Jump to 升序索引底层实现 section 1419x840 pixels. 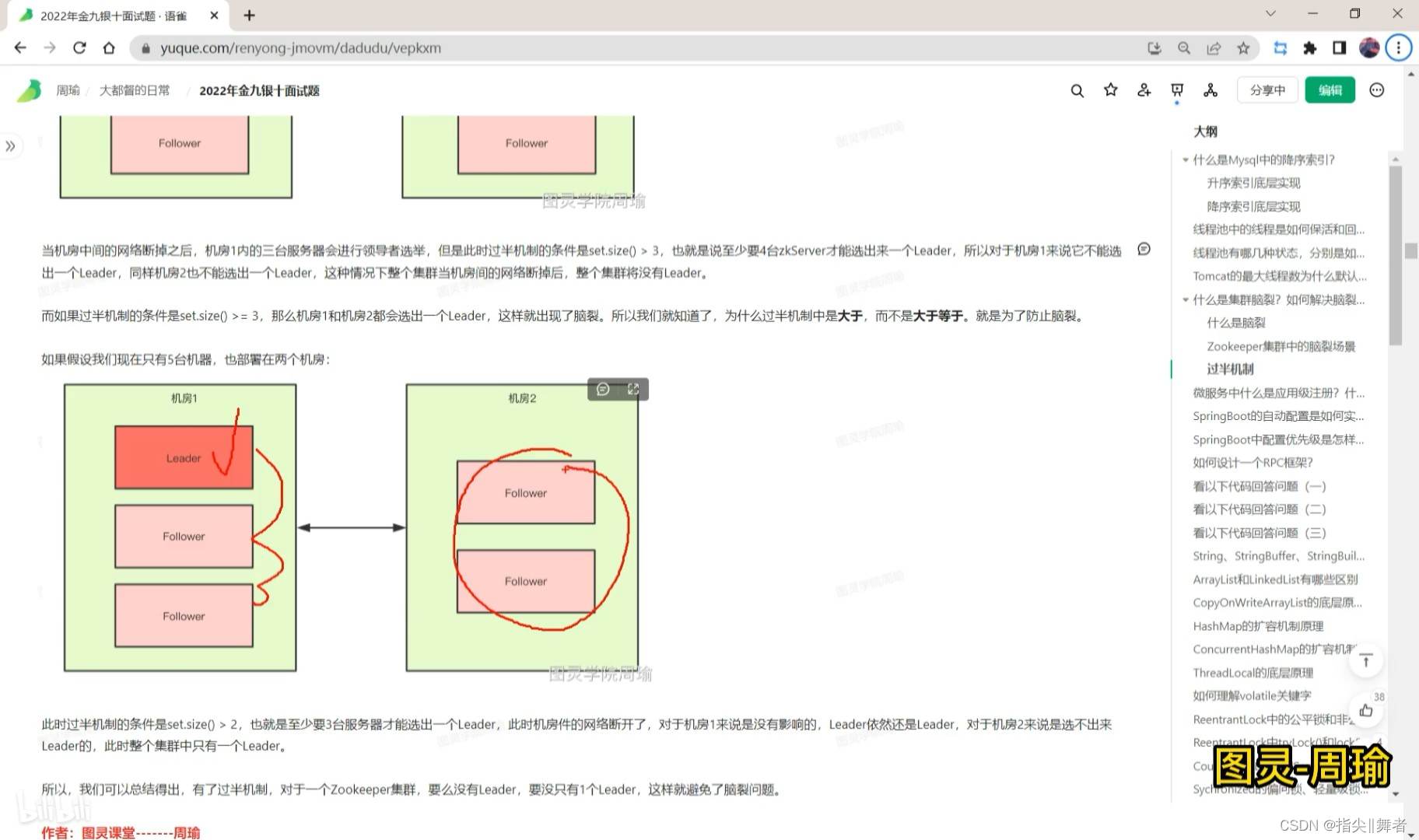[1253, 183]
